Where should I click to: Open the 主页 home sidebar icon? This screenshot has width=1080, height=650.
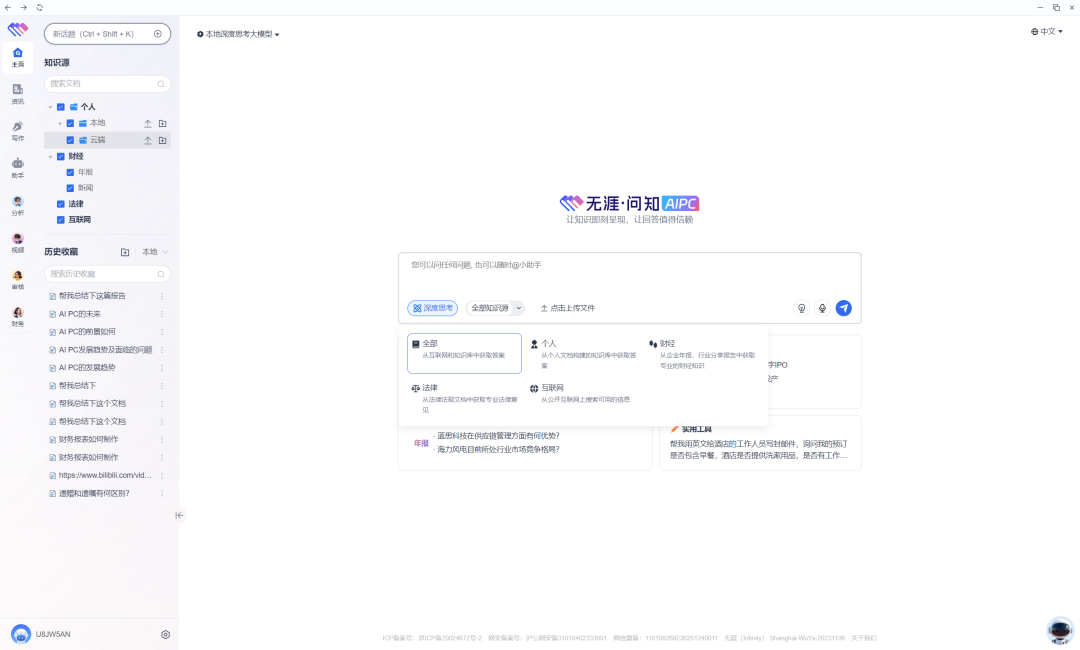18,57
